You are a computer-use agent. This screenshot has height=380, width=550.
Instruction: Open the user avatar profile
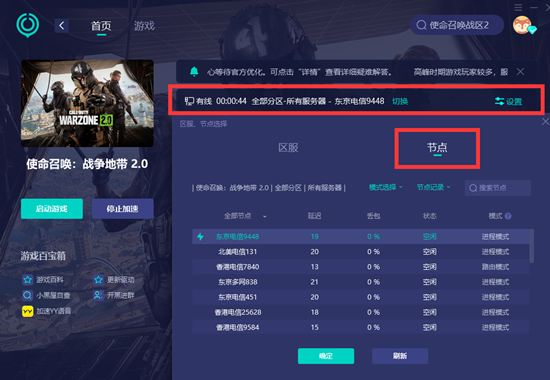523,25
